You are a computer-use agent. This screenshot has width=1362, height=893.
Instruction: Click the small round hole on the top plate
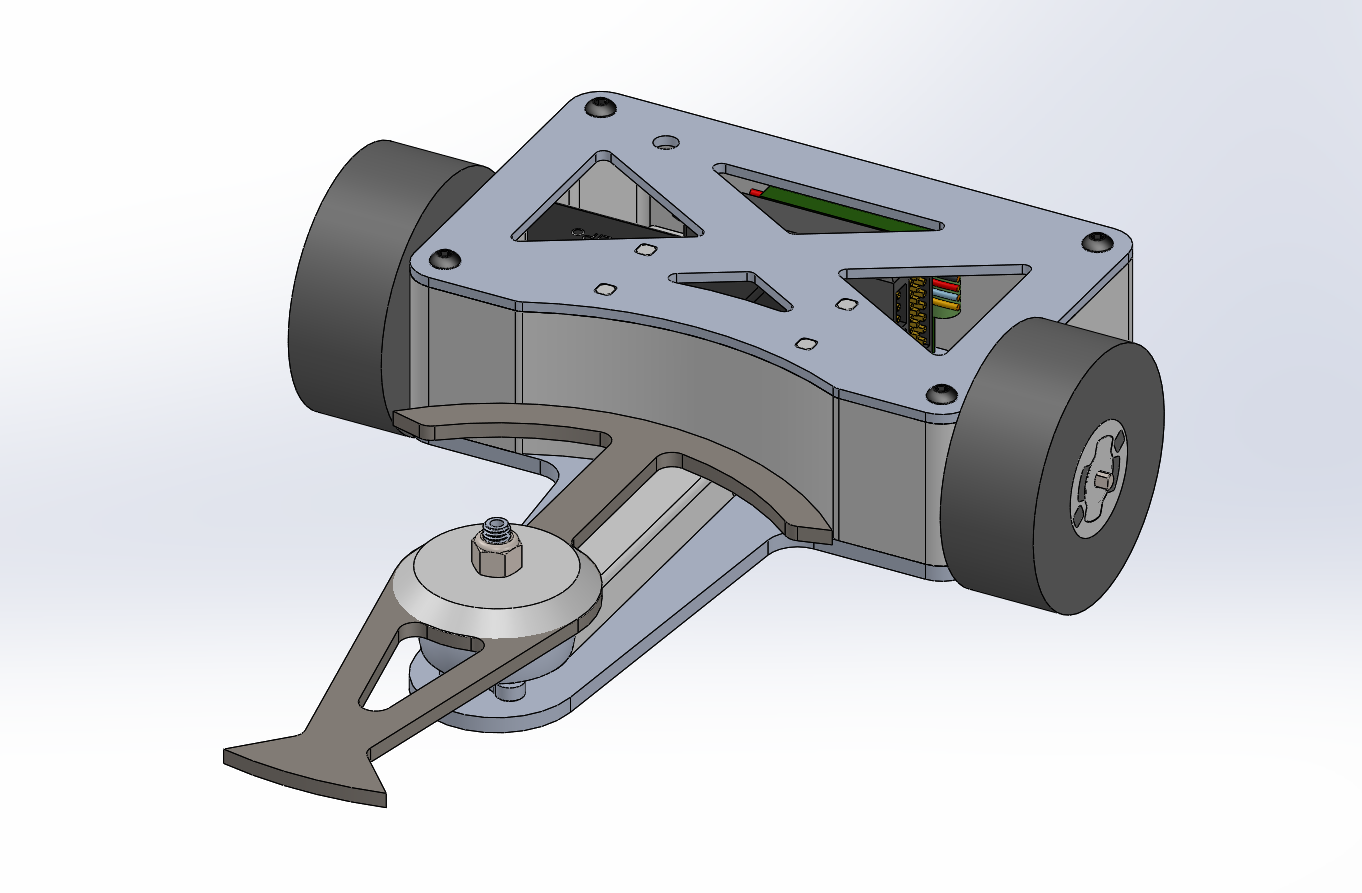(665, 144)
